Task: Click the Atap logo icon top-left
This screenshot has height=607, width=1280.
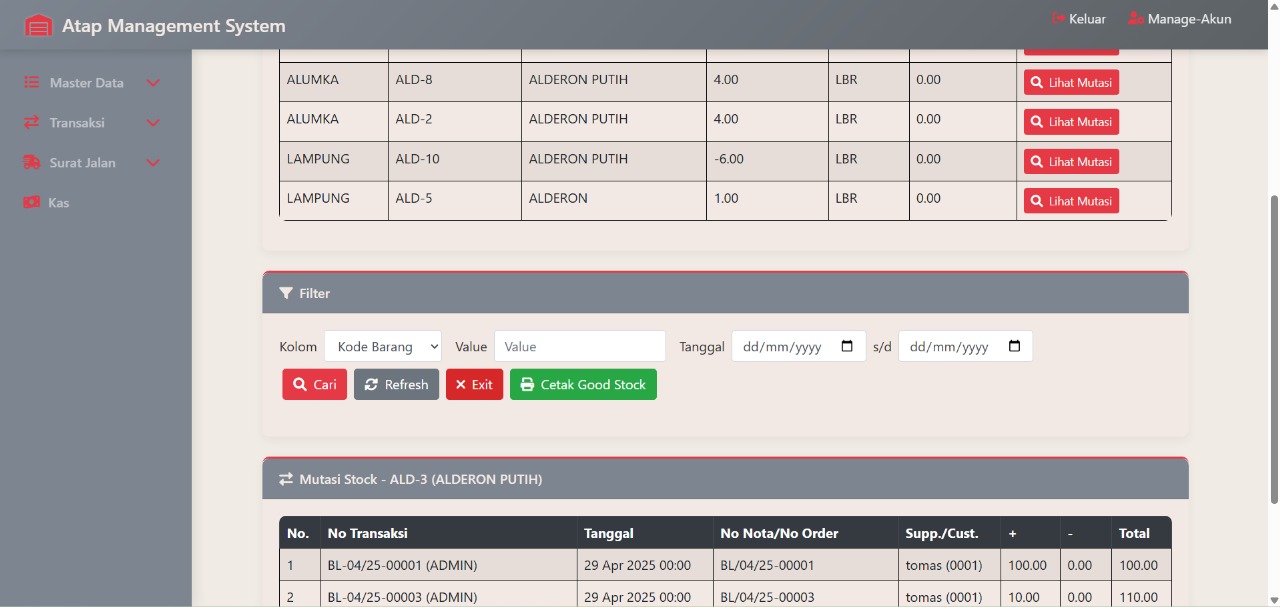Action: [39, 25]
